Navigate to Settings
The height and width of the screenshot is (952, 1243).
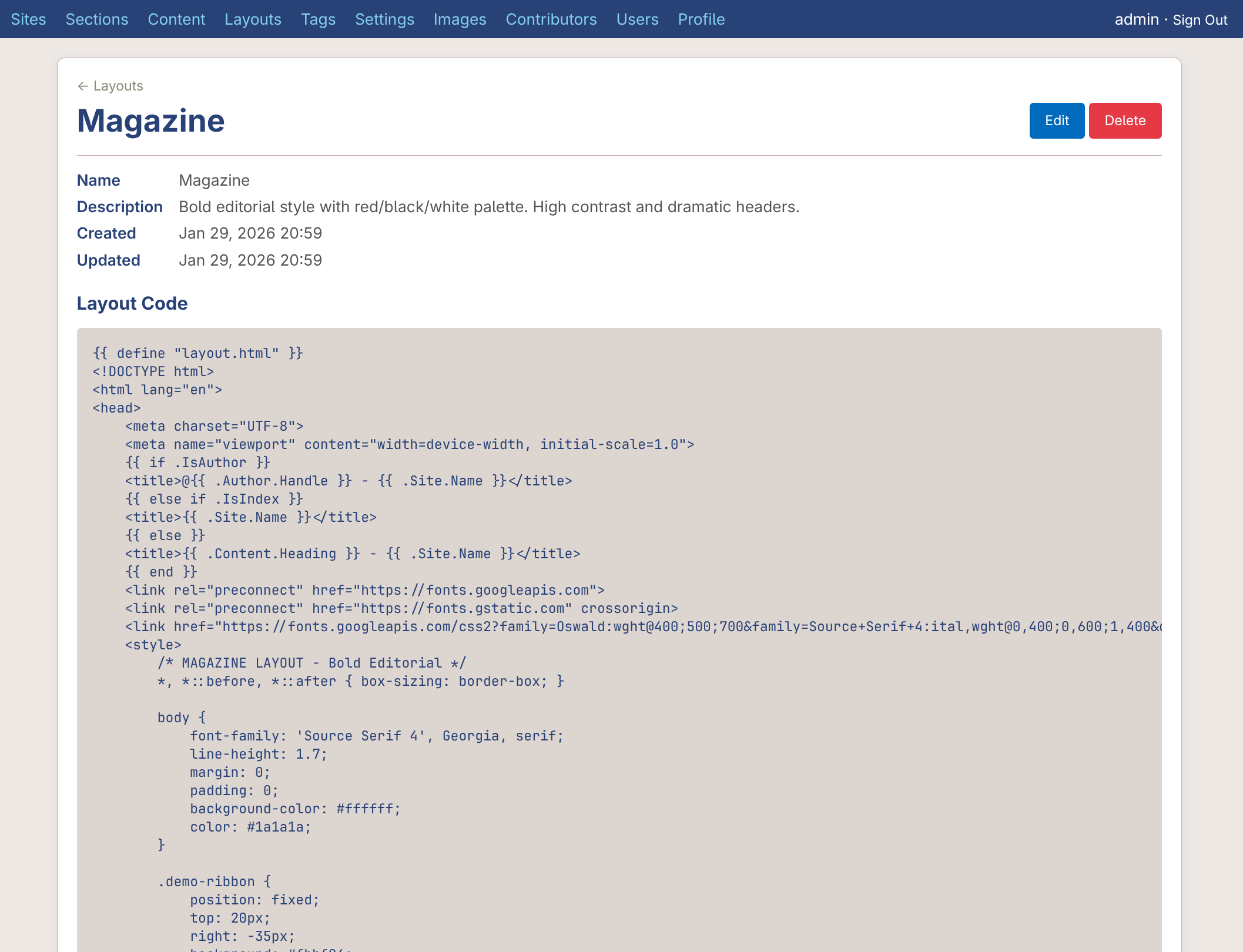click(x=384, y=19)
